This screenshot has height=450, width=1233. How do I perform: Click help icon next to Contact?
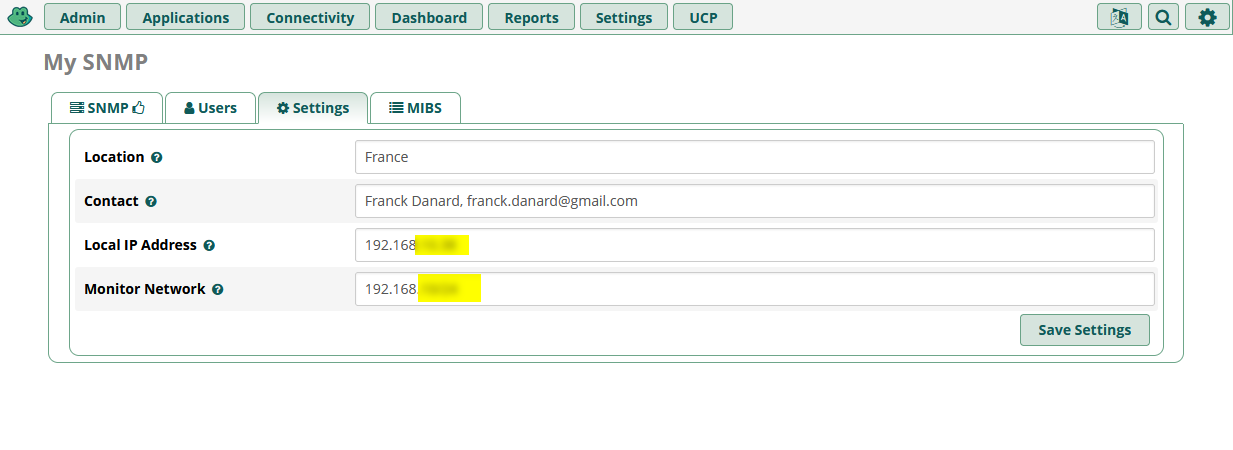click(x=151, y=202)
